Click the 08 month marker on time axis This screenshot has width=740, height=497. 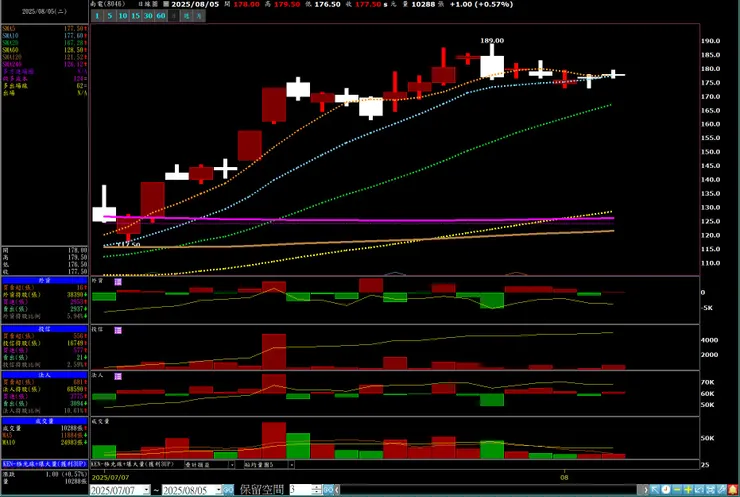564,477
